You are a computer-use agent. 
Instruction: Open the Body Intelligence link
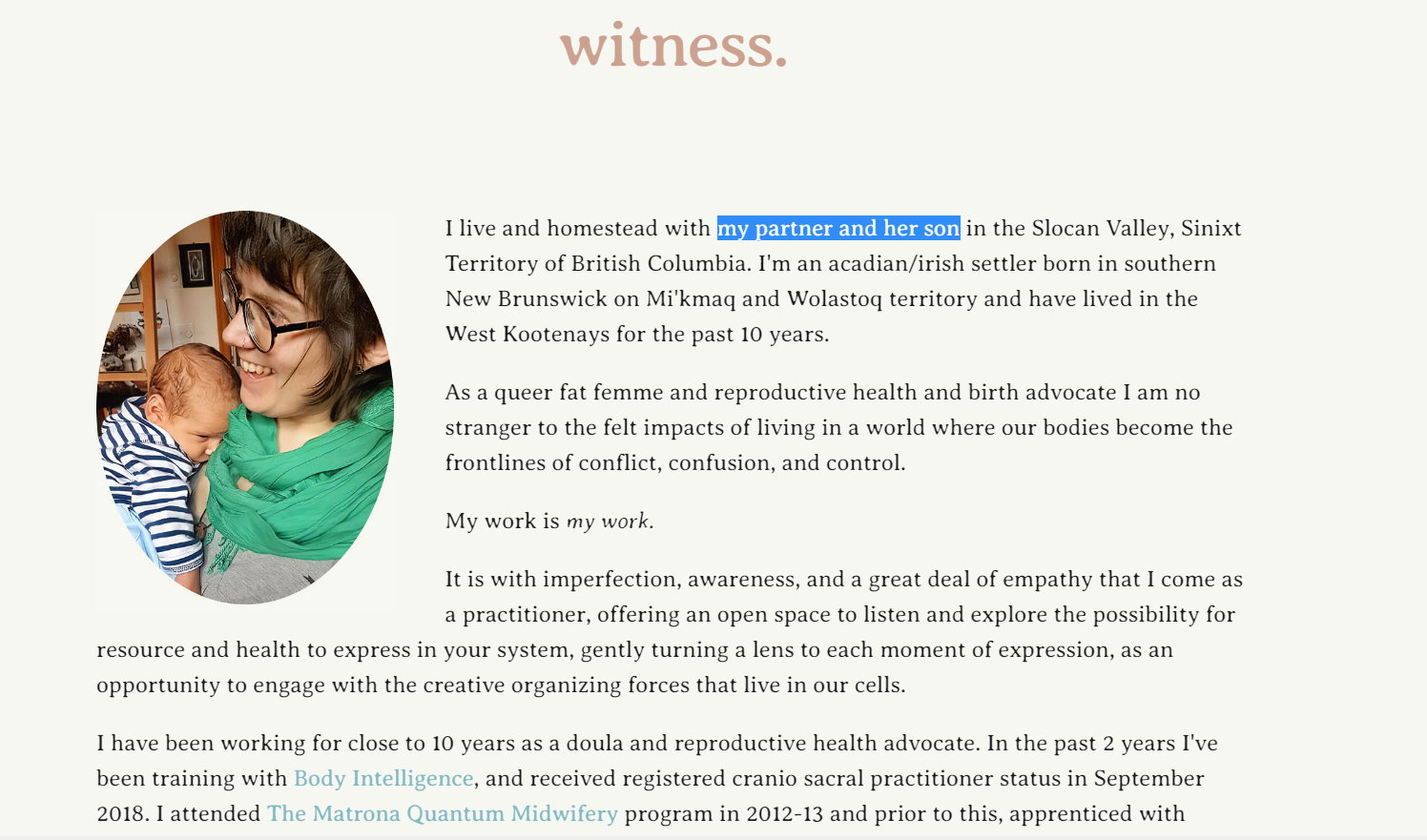(x=383, y=779)
